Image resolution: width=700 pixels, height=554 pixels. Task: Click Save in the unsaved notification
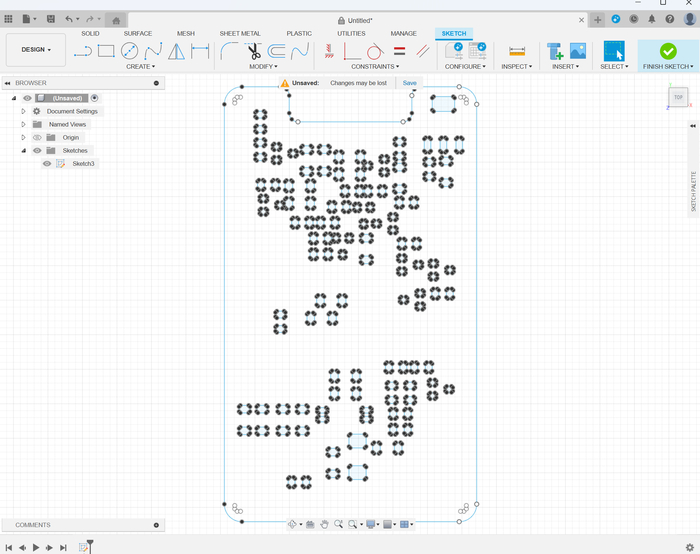tap(410, 83)
